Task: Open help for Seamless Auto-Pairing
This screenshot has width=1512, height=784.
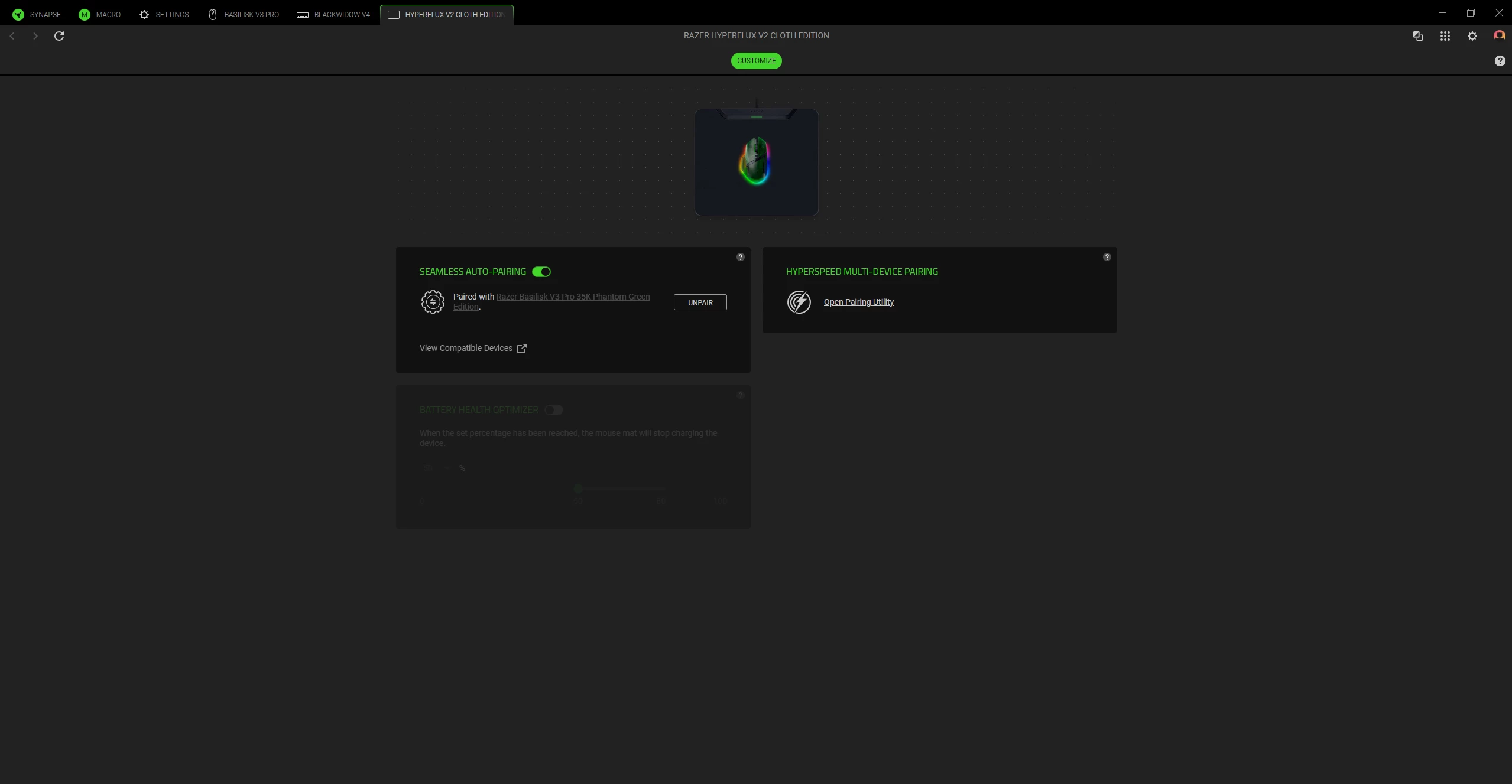Action: pos(740,257)
